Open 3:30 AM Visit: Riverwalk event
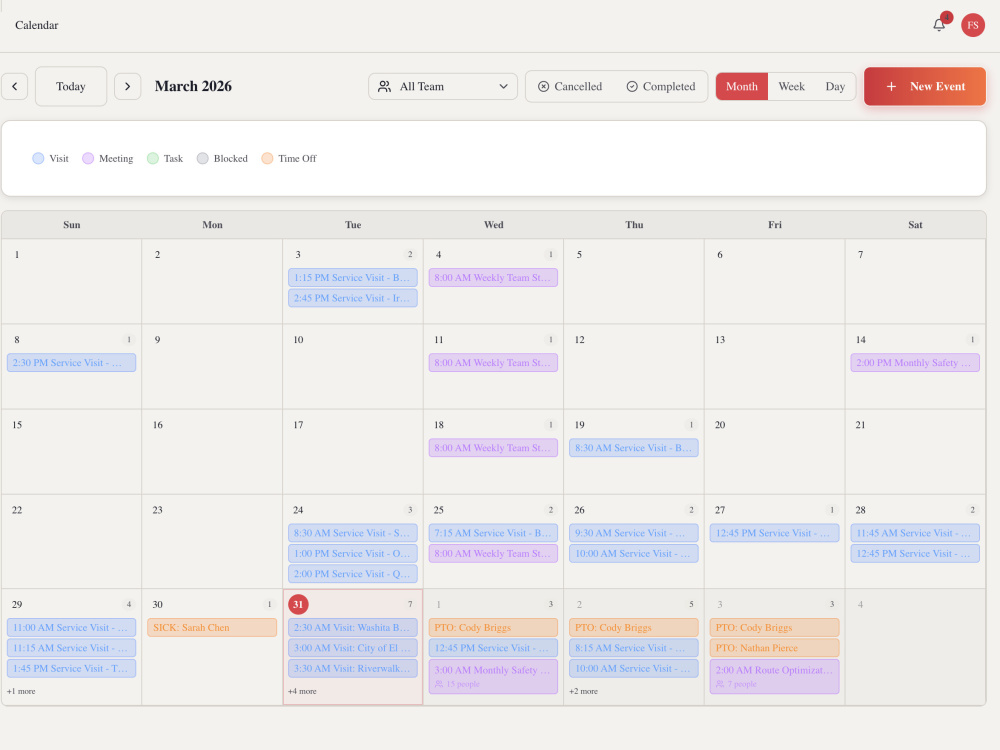 point(353,668)
